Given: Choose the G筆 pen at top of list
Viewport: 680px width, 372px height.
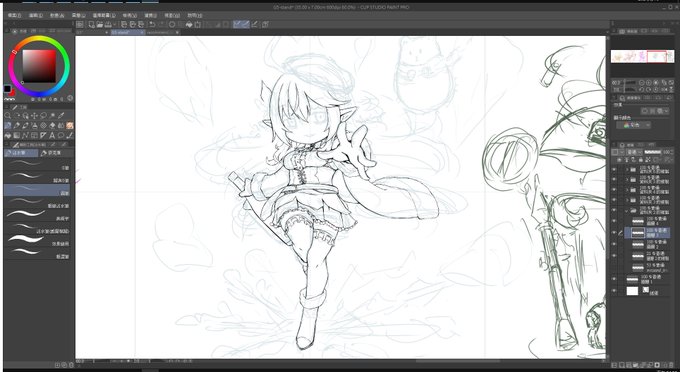Looking at the screenshot, I should (x=38, y=164).
